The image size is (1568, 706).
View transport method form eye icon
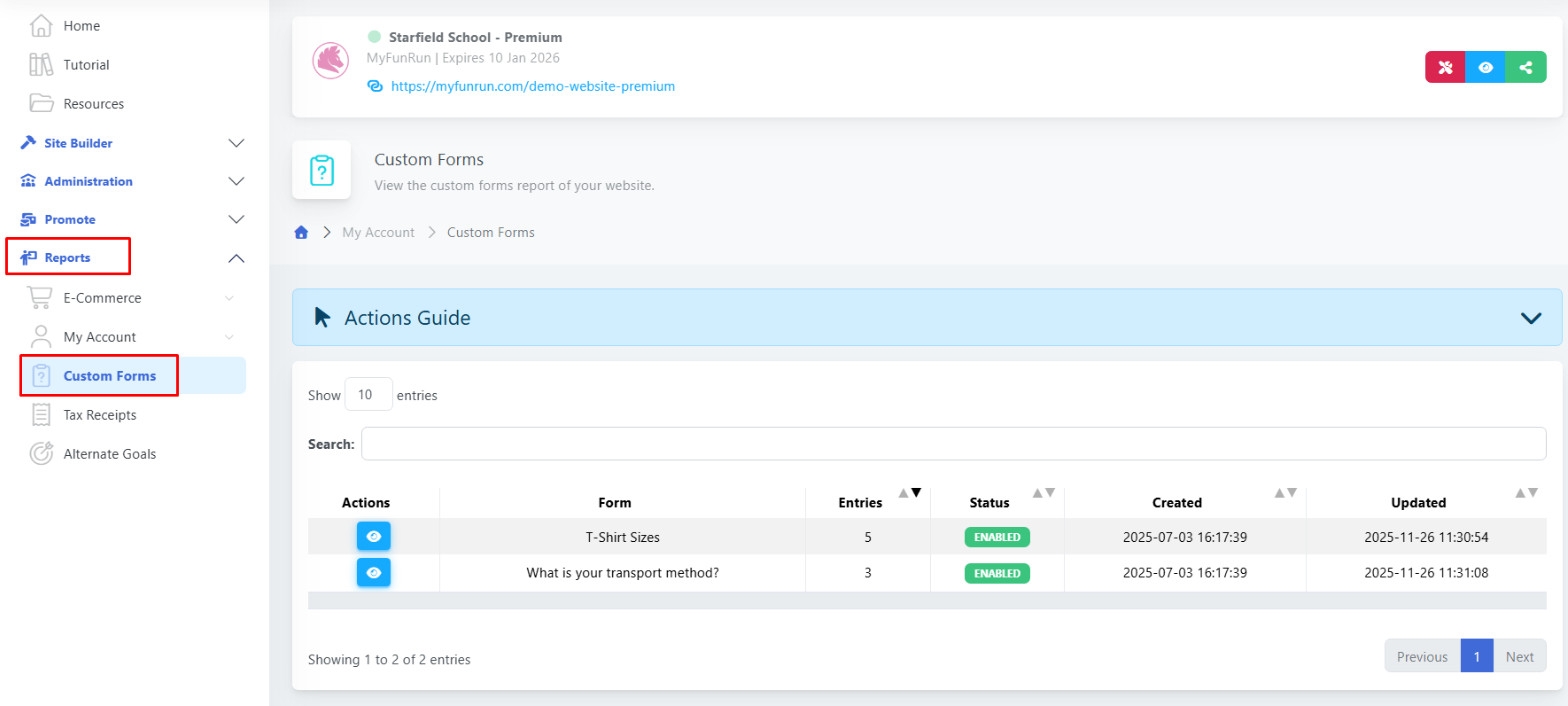pos(373,572)
